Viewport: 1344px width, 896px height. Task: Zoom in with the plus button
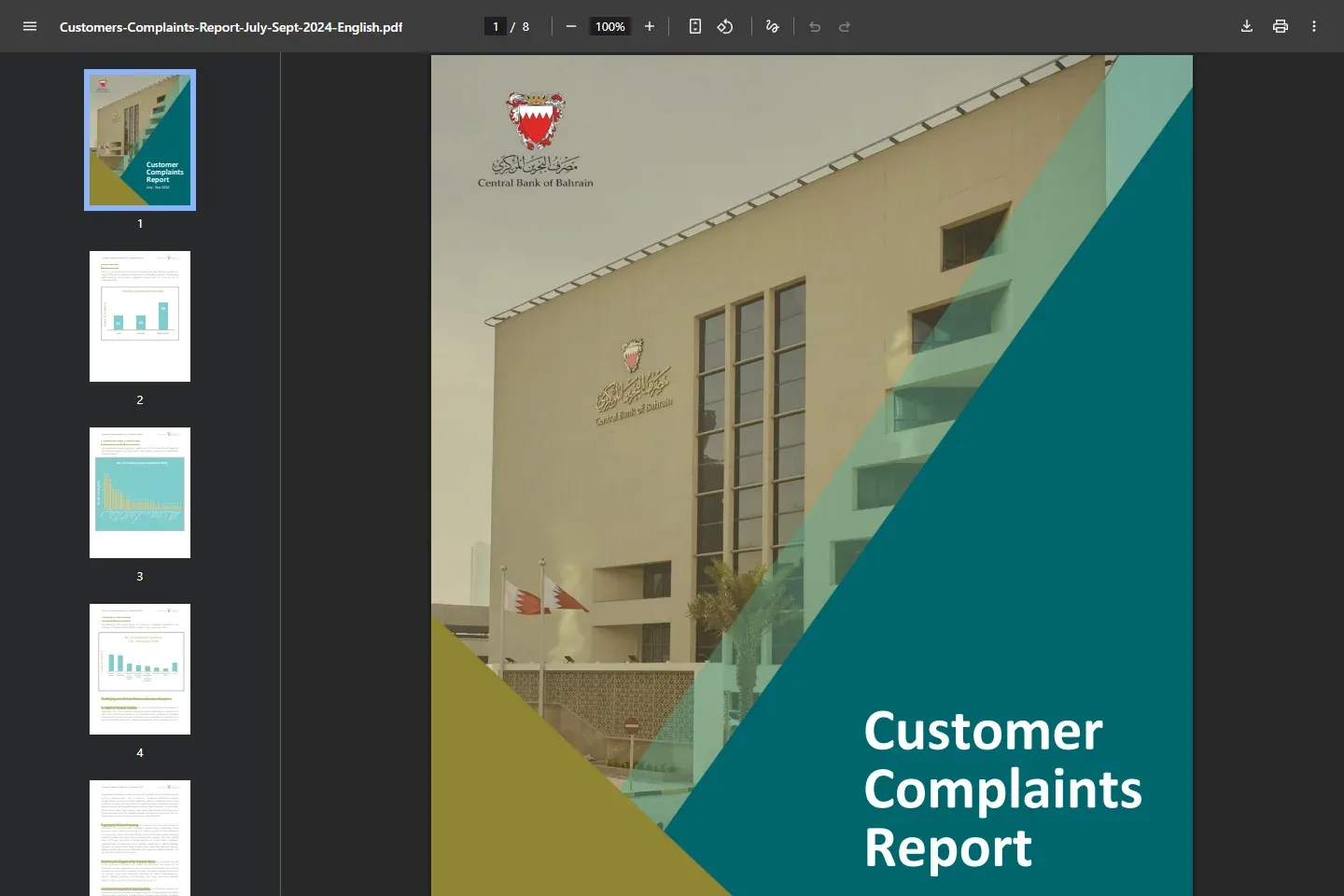click(650, 26)
